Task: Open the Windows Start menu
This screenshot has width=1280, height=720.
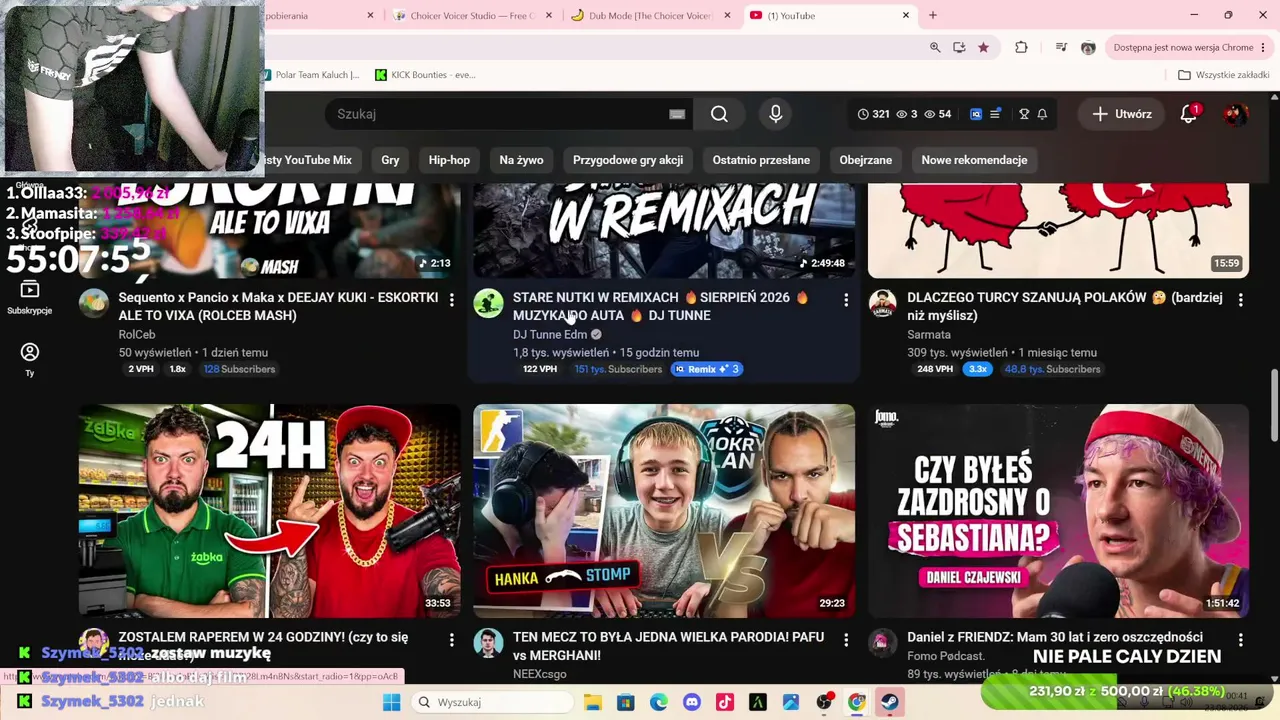Action: [x=391, y=702]
